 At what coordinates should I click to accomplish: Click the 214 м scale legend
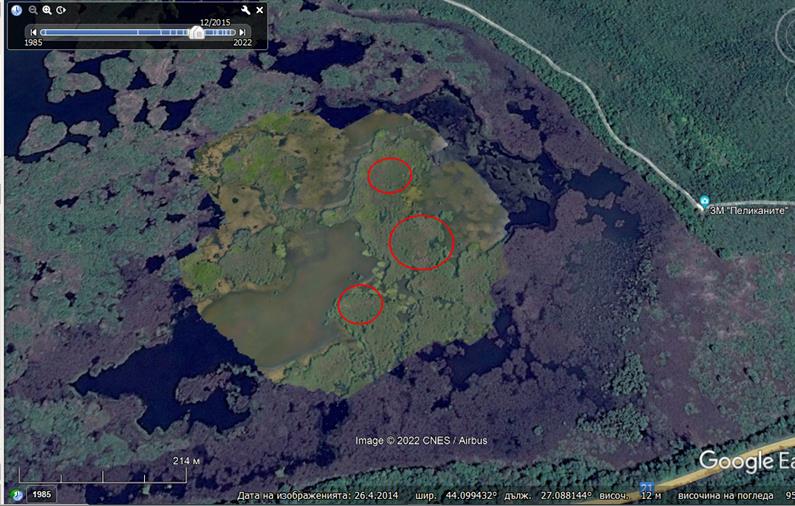(186, 460)
